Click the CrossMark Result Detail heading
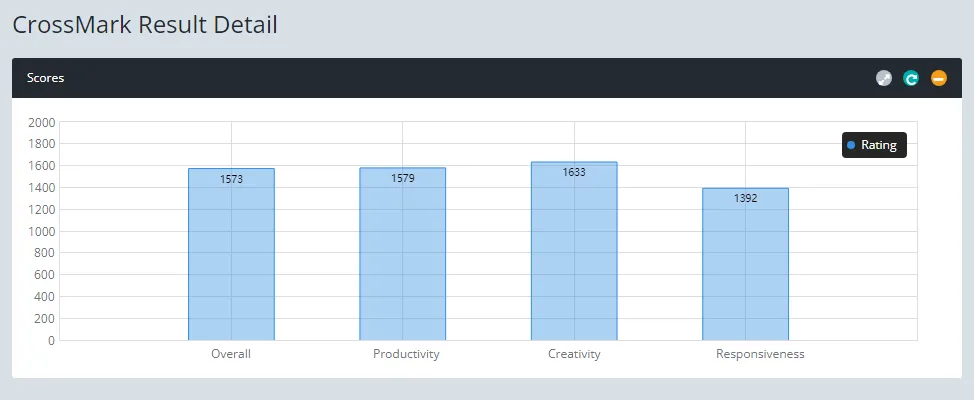974x400 pixels. point(145,25)
